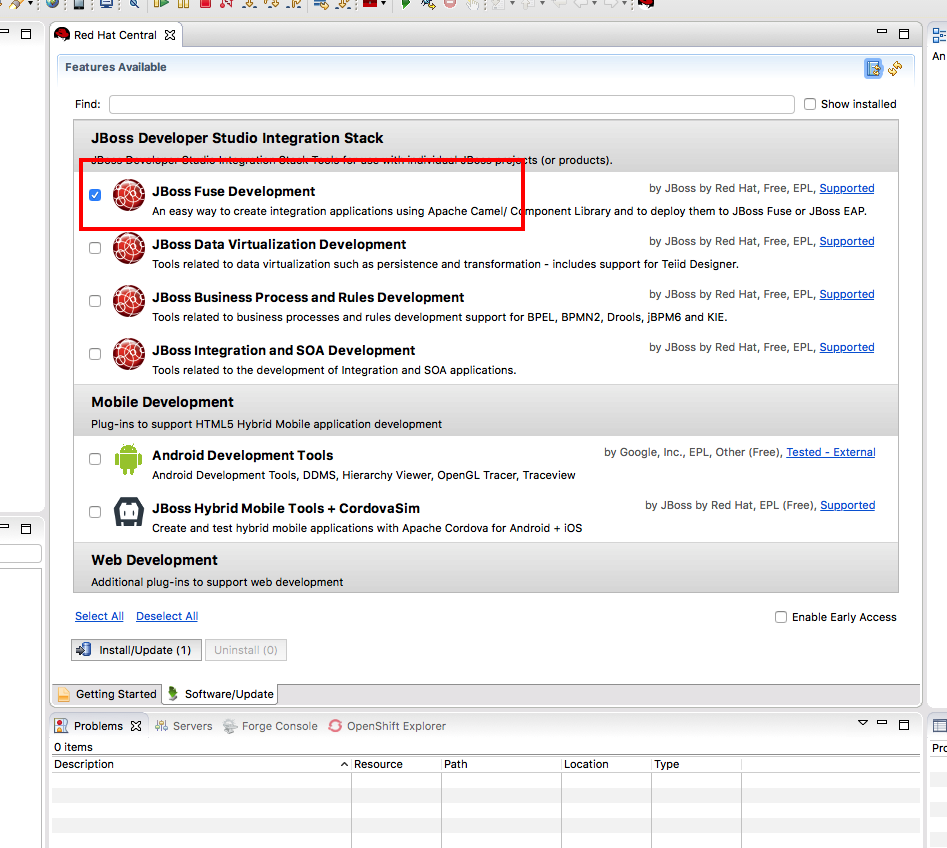Viewport: 947px width, 848px height.
Task: Switch to the Software/Update tab
Action: click(221, 694)
